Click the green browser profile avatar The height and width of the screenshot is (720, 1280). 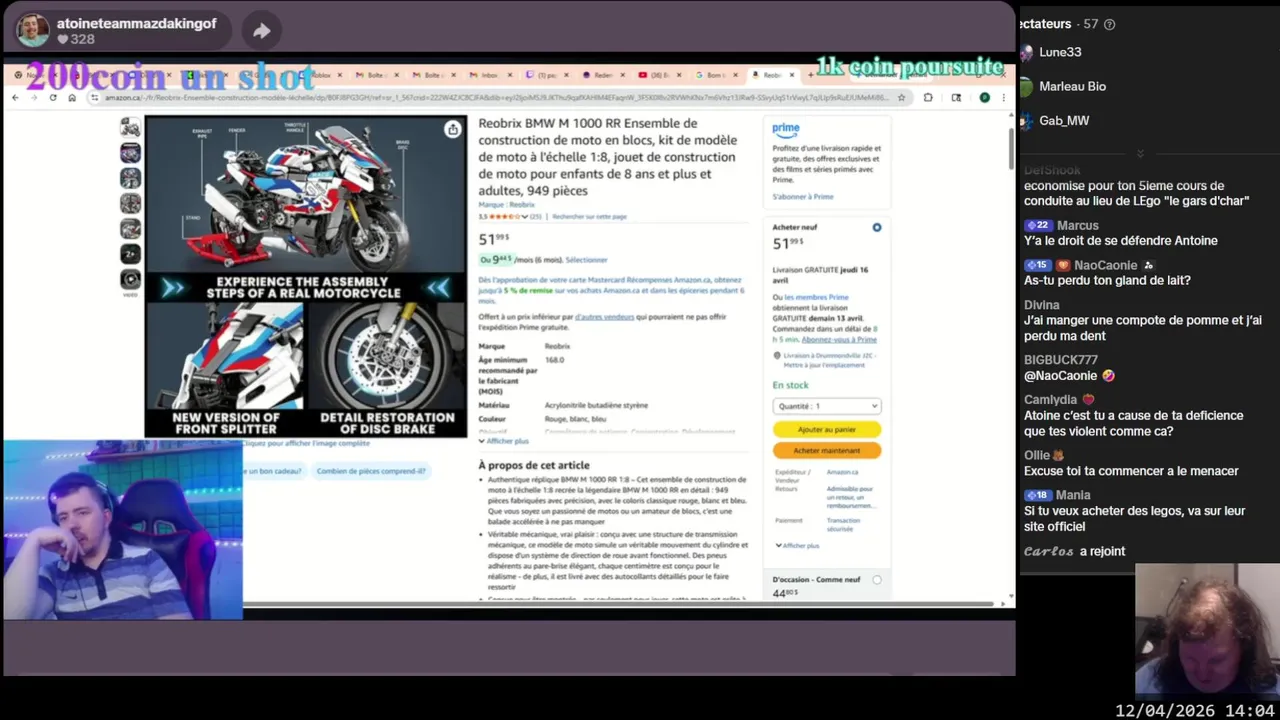984,97
